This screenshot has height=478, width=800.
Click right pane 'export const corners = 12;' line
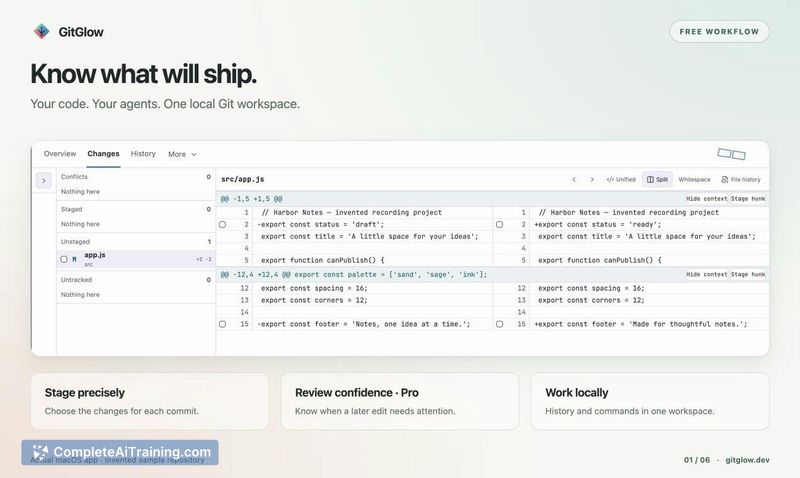(591, 300)
